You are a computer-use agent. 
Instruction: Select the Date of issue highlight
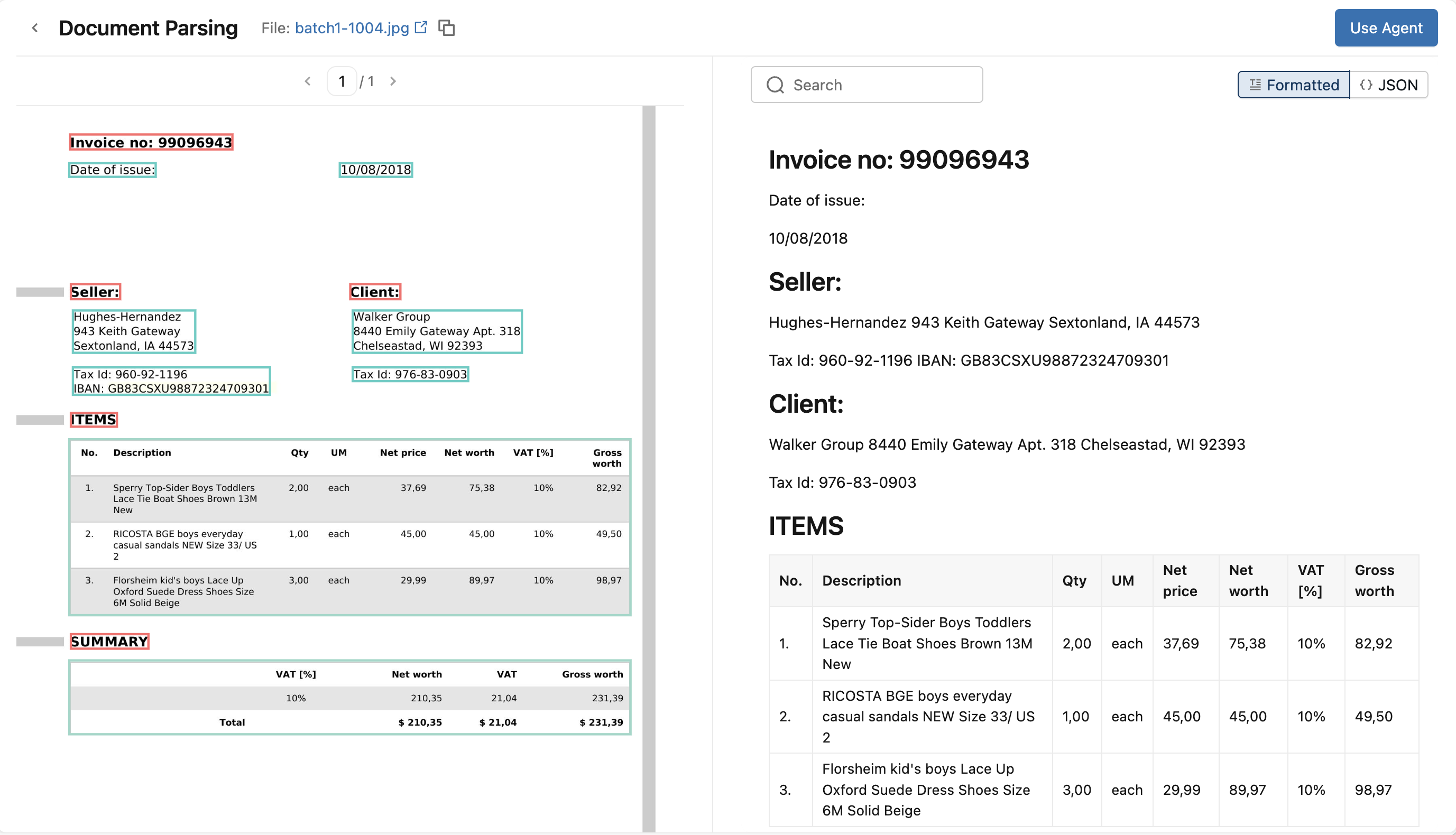pyautogui.click(x=112, y=170)
